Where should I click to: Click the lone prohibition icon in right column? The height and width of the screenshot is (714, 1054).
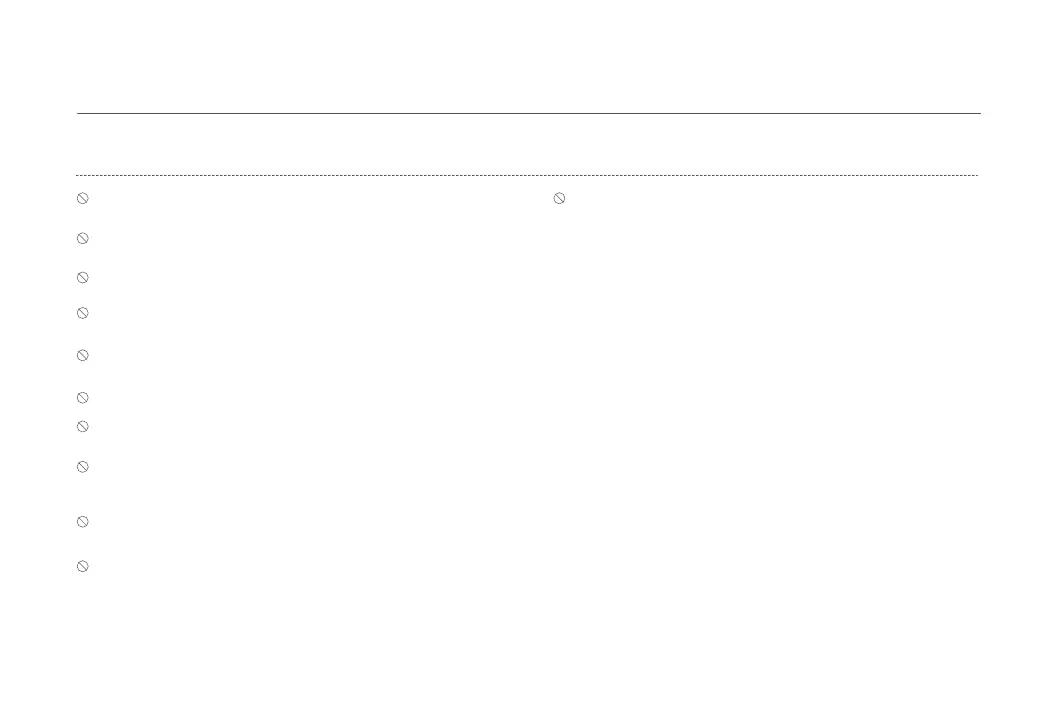tap(559, 198)
